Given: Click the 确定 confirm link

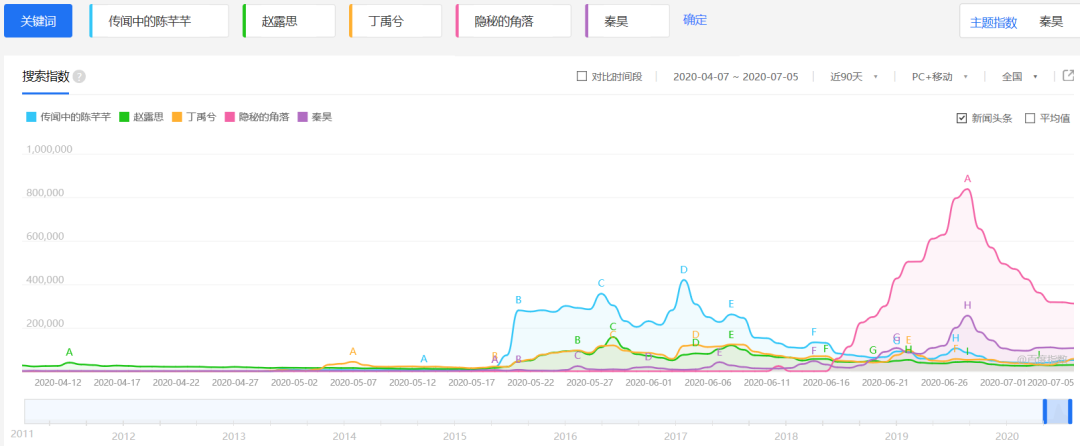Looking at the screenshot, I should coord(694,20).
